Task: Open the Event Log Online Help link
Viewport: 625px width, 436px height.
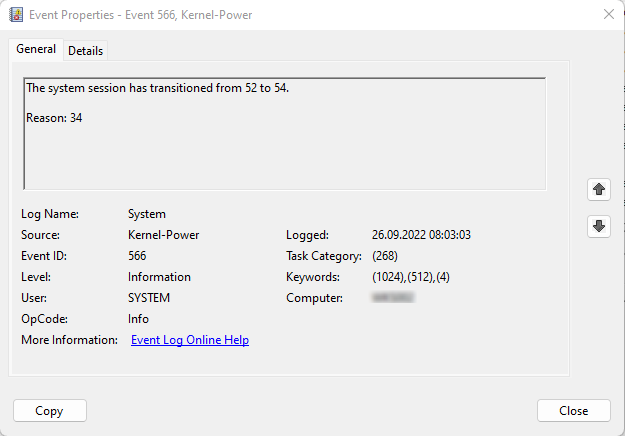Action: (190, 340)
